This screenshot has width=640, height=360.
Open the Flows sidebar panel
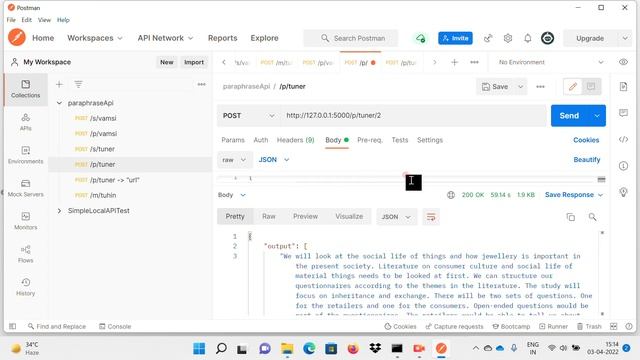25,254
